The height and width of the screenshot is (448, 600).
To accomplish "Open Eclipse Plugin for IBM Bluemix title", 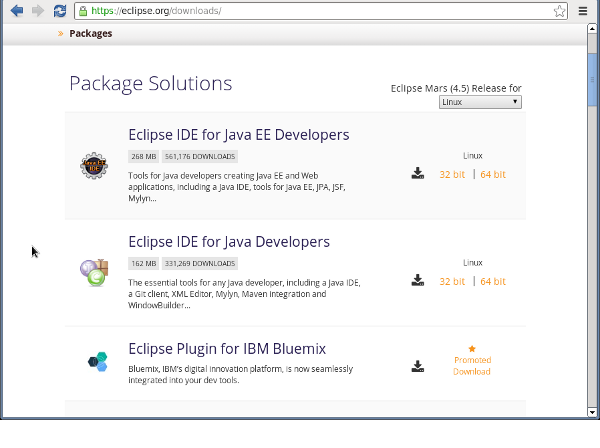I will coord(227,349).
